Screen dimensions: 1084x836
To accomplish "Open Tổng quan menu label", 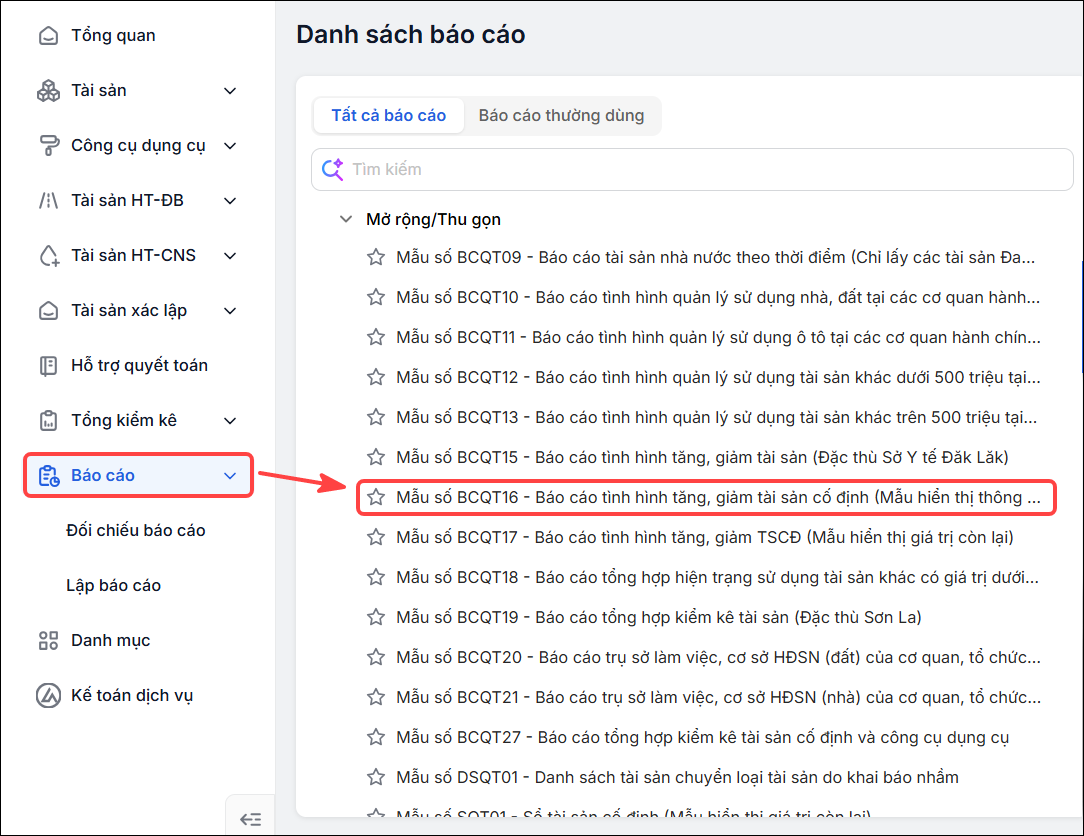I will 113,35.
